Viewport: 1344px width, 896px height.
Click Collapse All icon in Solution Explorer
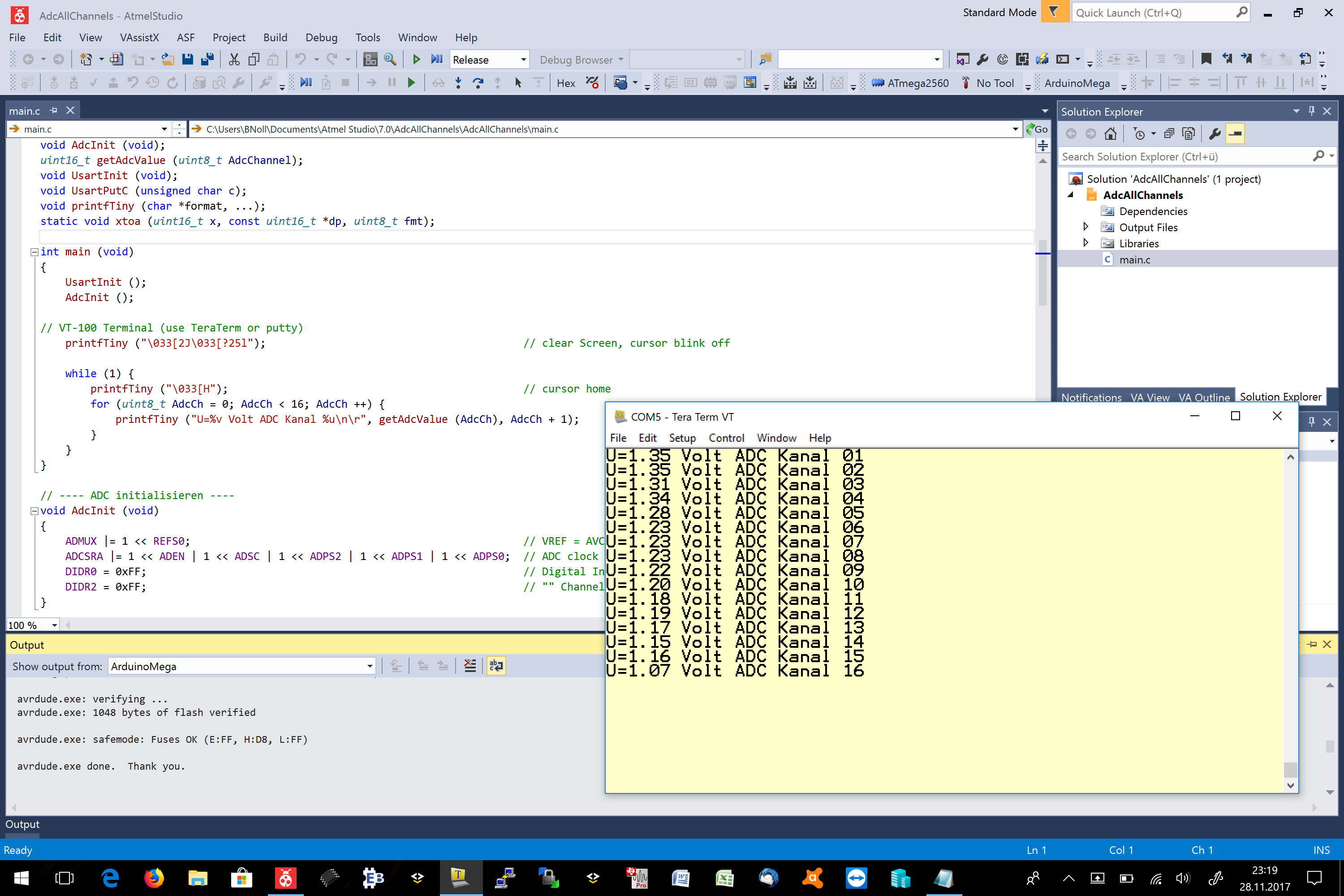[x=1168, y=134]
